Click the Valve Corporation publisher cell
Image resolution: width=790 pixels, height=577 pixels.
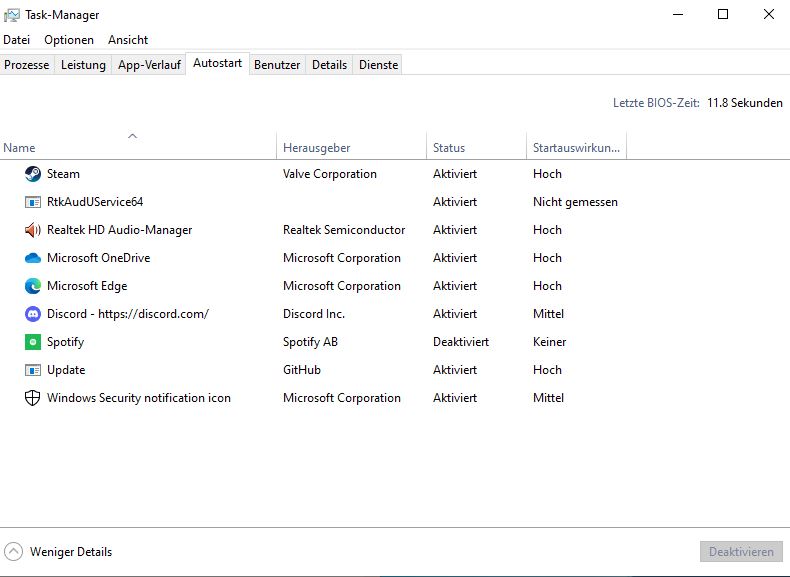point(330,174)
